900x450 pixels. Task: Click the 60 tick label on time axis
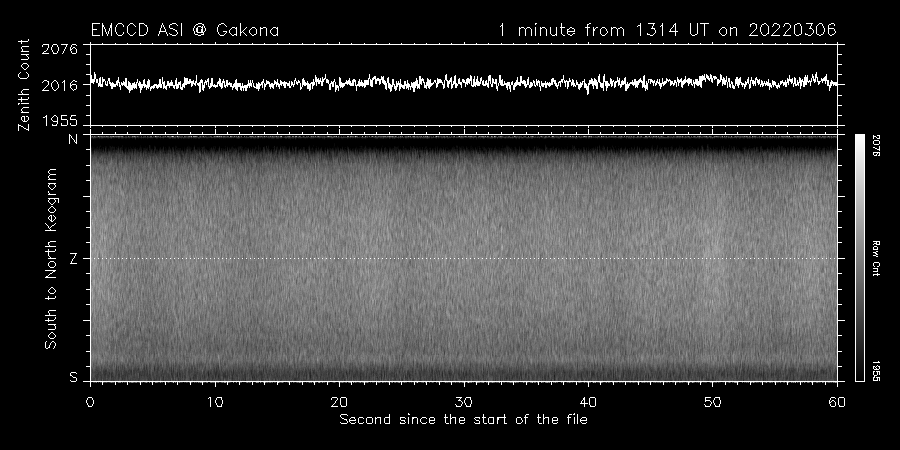(x=837, y=402)
